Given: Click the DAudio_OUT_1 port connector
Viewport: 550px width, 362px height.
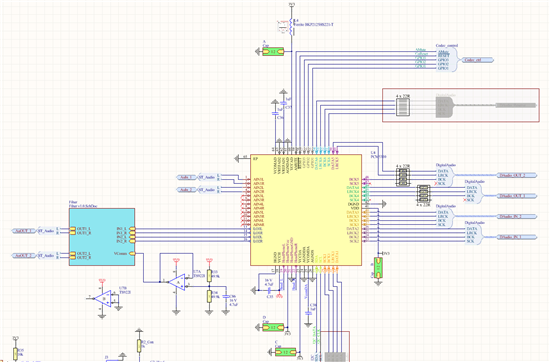Looking at the screenshot, I should (x=517, y=196).
